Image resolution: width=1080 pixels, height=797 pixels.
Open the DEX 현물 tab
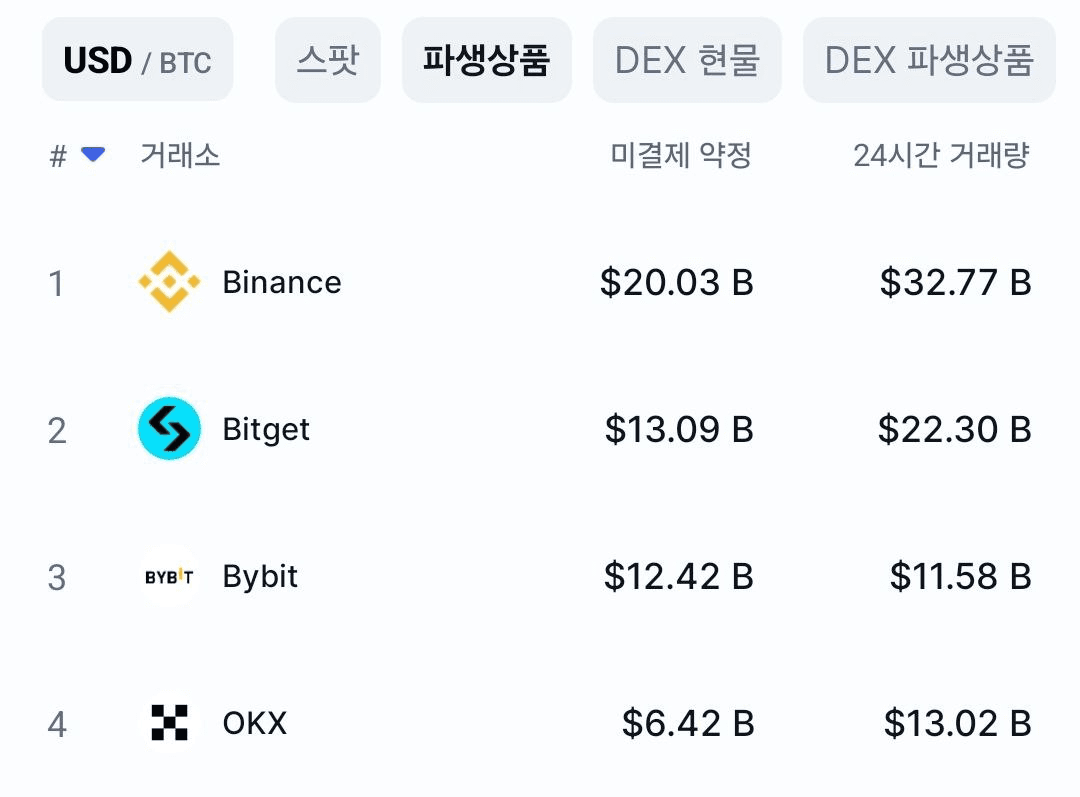(687, 61)
